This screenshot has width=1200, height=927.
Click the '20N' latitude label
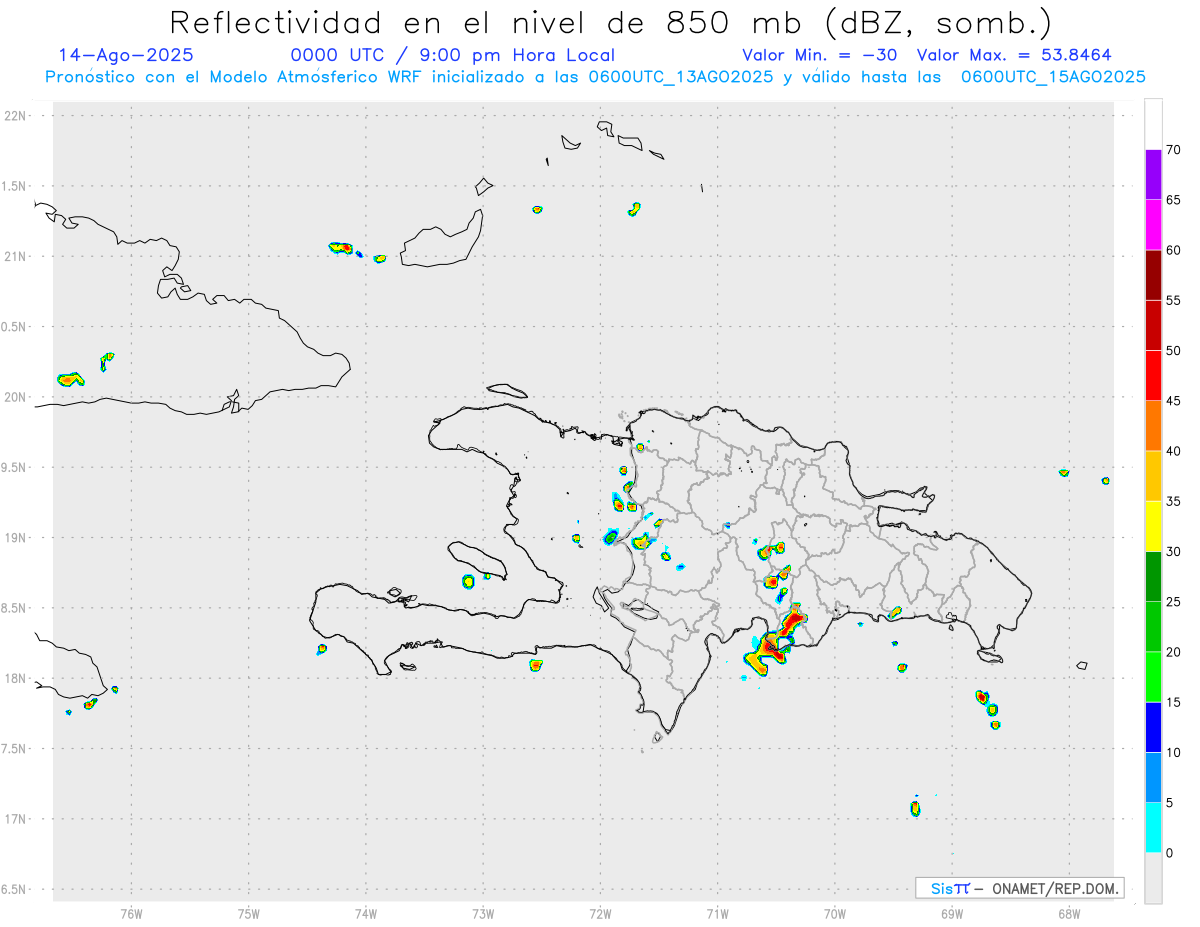pyautogui.click(x=16, y=397)
